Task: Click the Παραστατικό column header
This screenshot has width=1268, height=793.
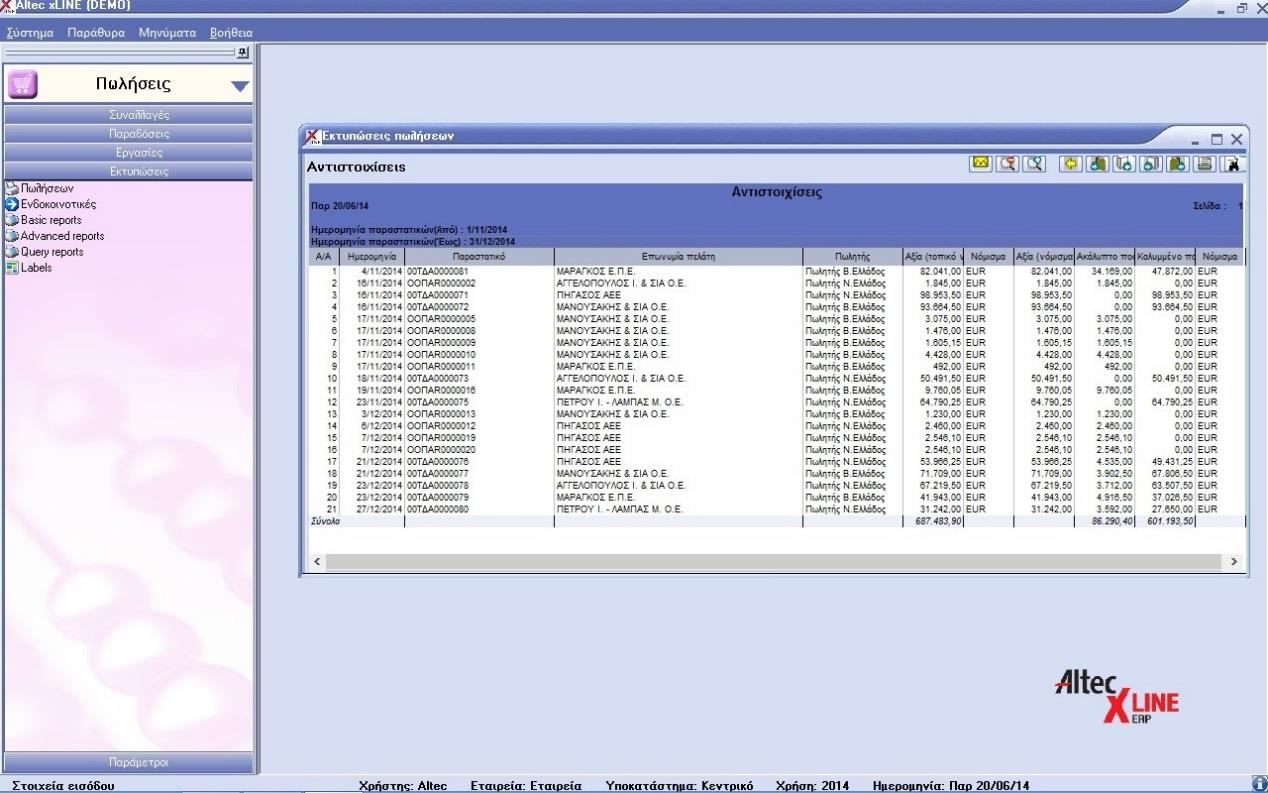Action: pos(479,257)
